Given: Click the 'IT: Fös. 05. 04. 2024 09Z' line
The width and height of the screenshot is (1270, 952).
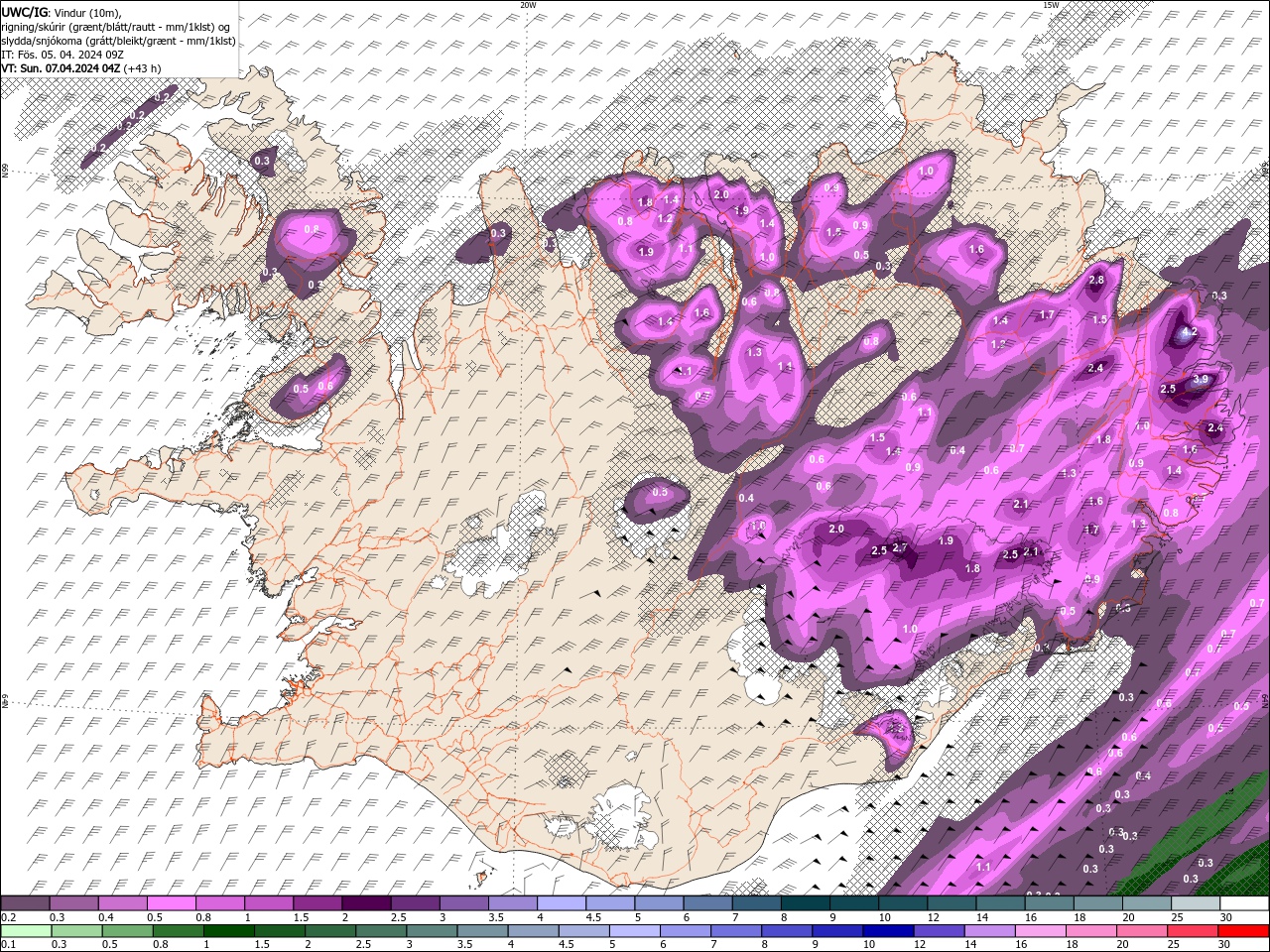Looking at the screenshot, I should click(63, 55).
